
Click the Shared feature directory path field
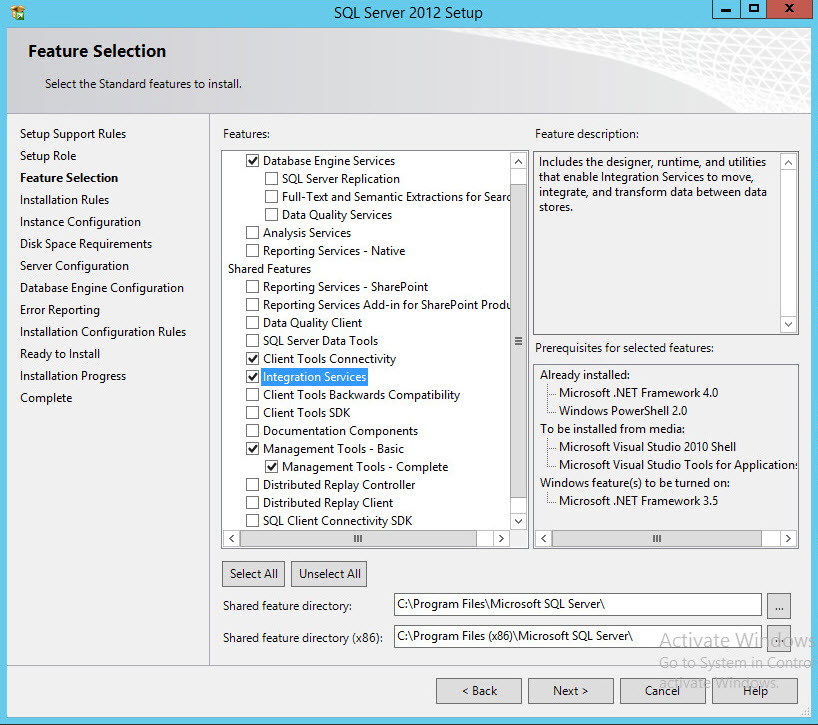pyautogui.click(x=577, y=604)
